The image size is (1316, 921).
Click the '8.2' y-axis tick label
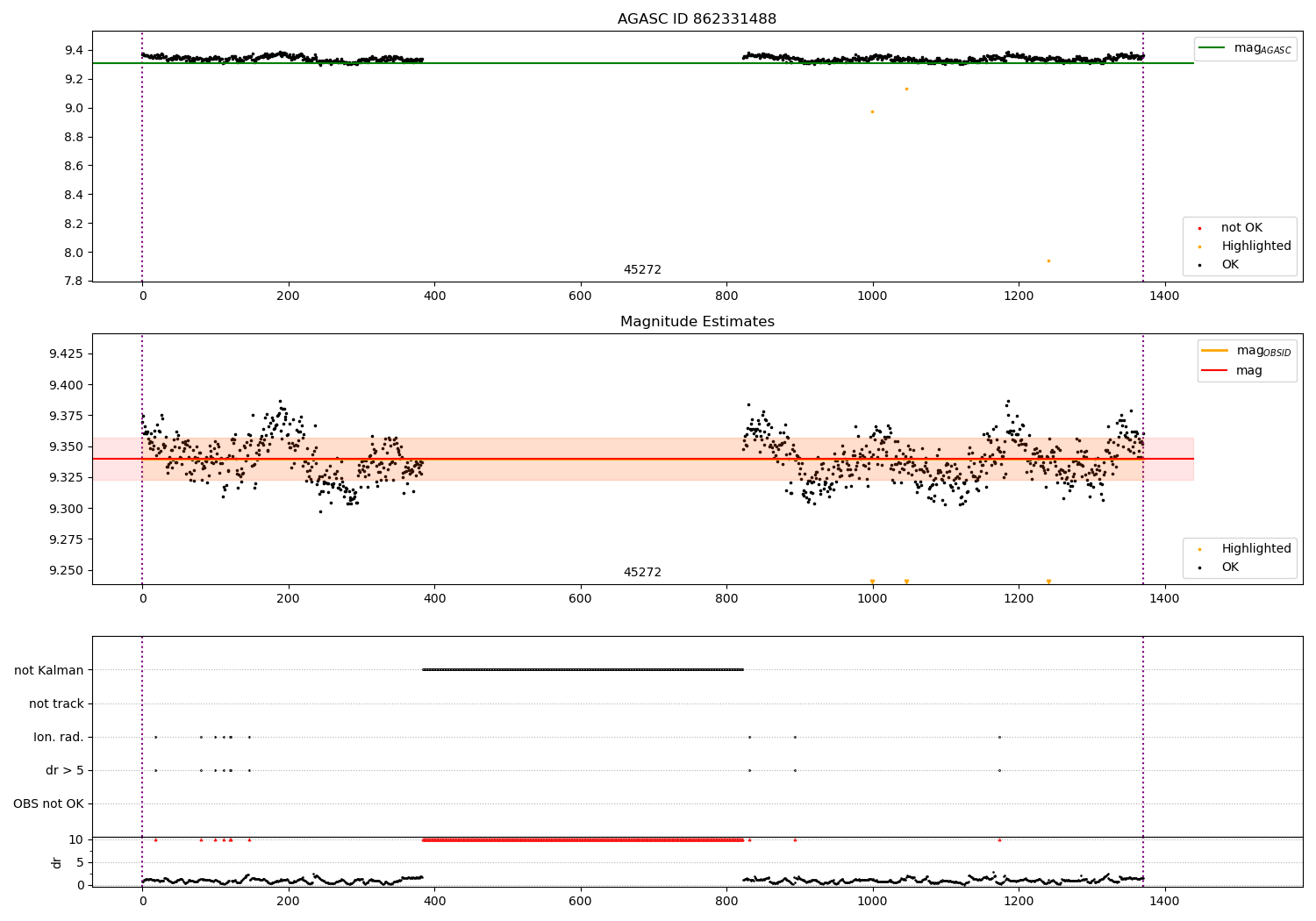pos(75,224)
